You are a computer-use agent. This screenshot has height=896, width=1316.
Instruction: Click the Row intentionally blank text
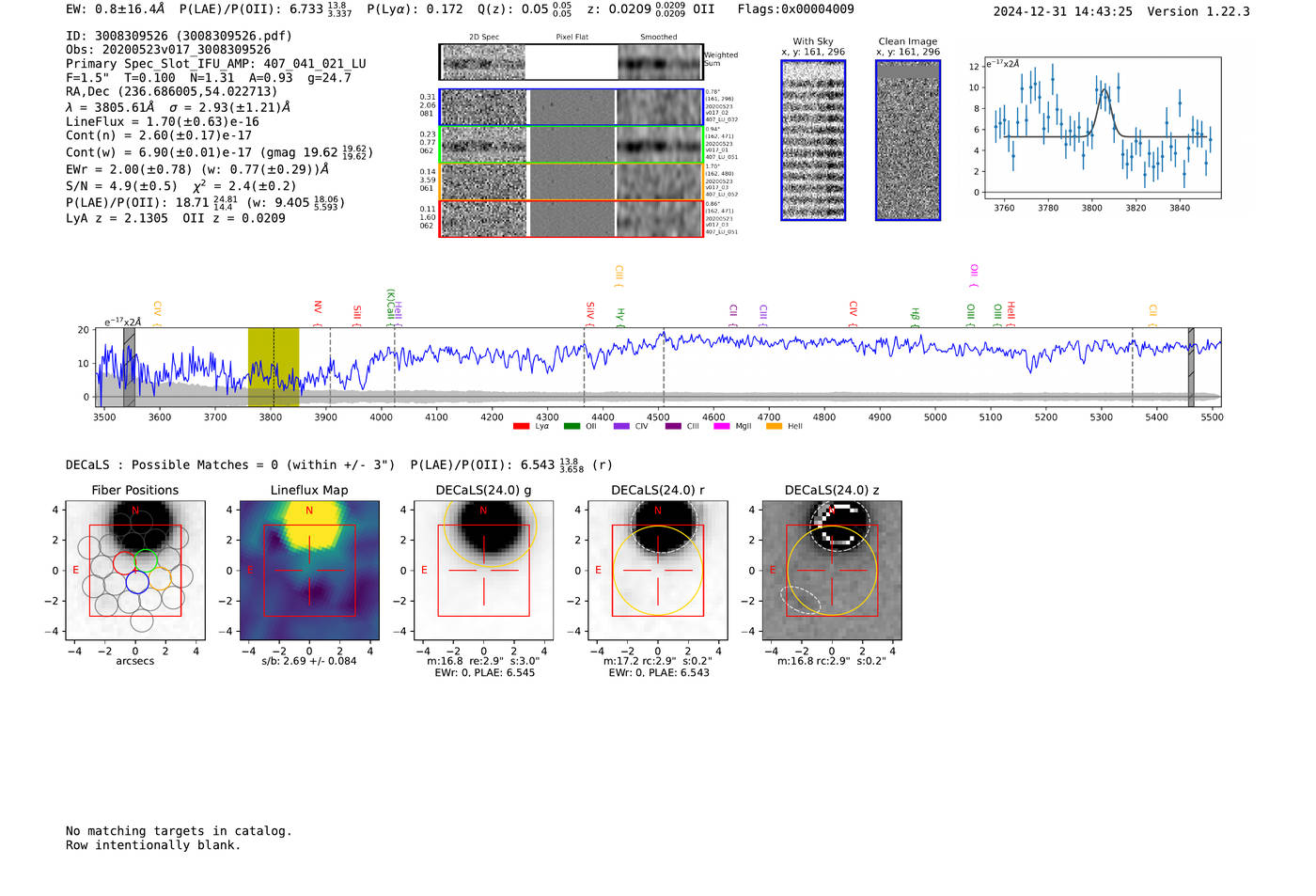[153, 845]
